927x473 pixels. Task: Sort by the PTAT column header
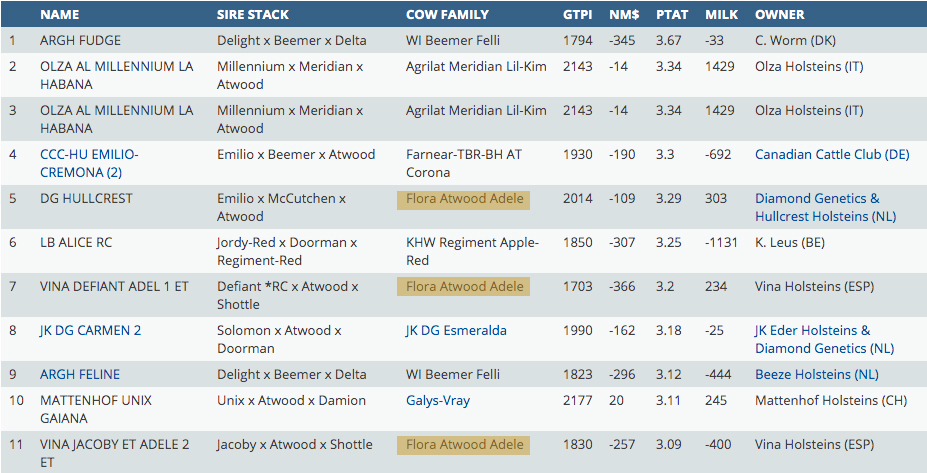coord(673,15)
